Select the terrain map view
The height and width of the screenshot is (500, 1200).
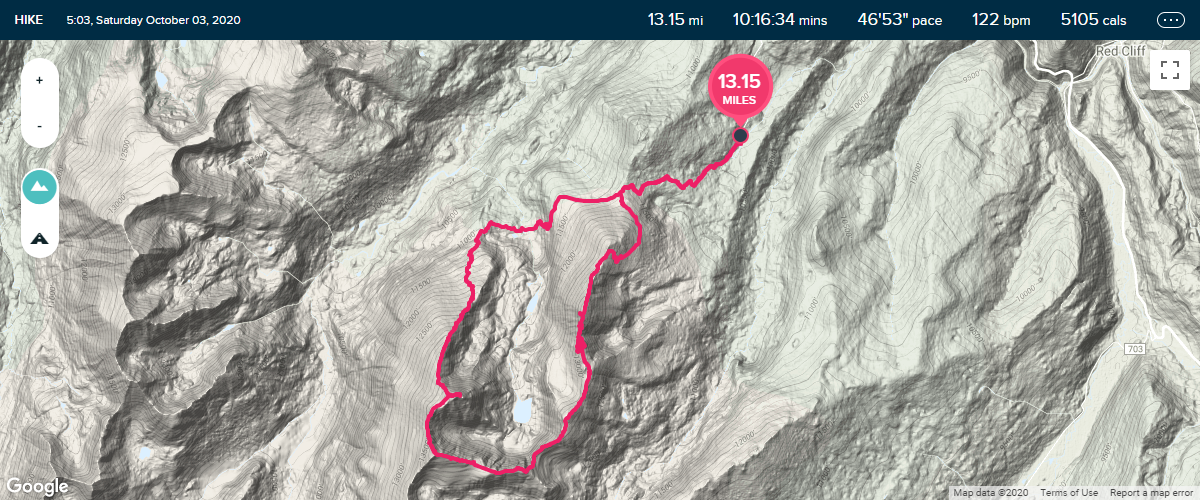pyautogui.click(x=39, y=187)
